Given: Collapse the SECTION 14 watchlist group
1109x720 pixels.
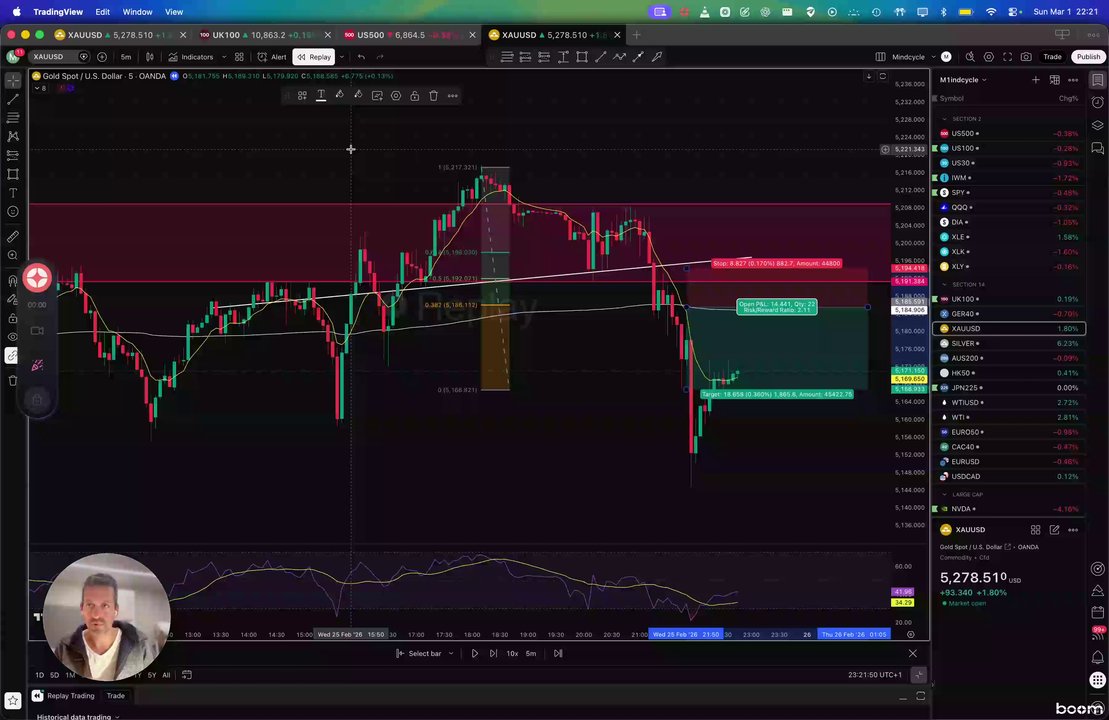Looking at the screenshot, I should click(x=944, y=284).
